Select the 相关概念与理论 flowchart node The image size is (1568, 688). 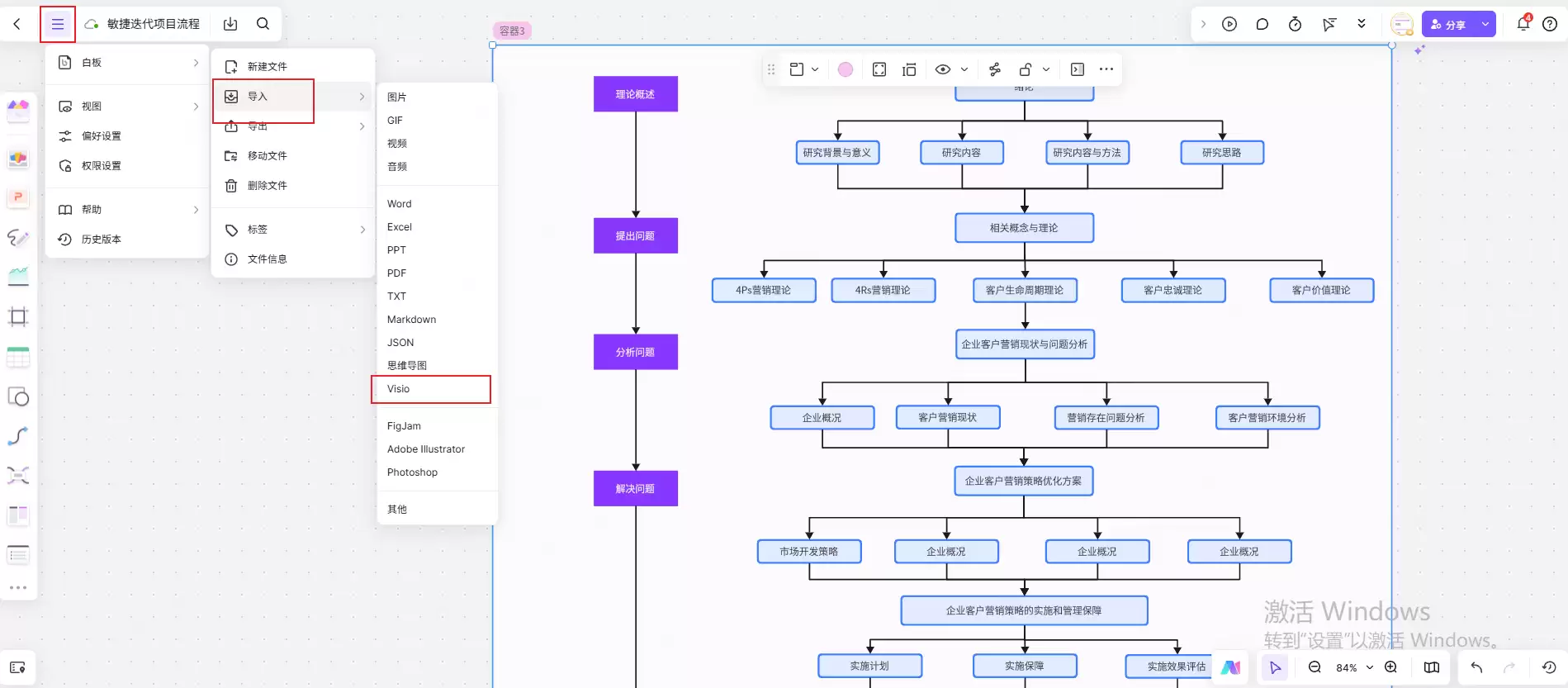(1024, 228)
